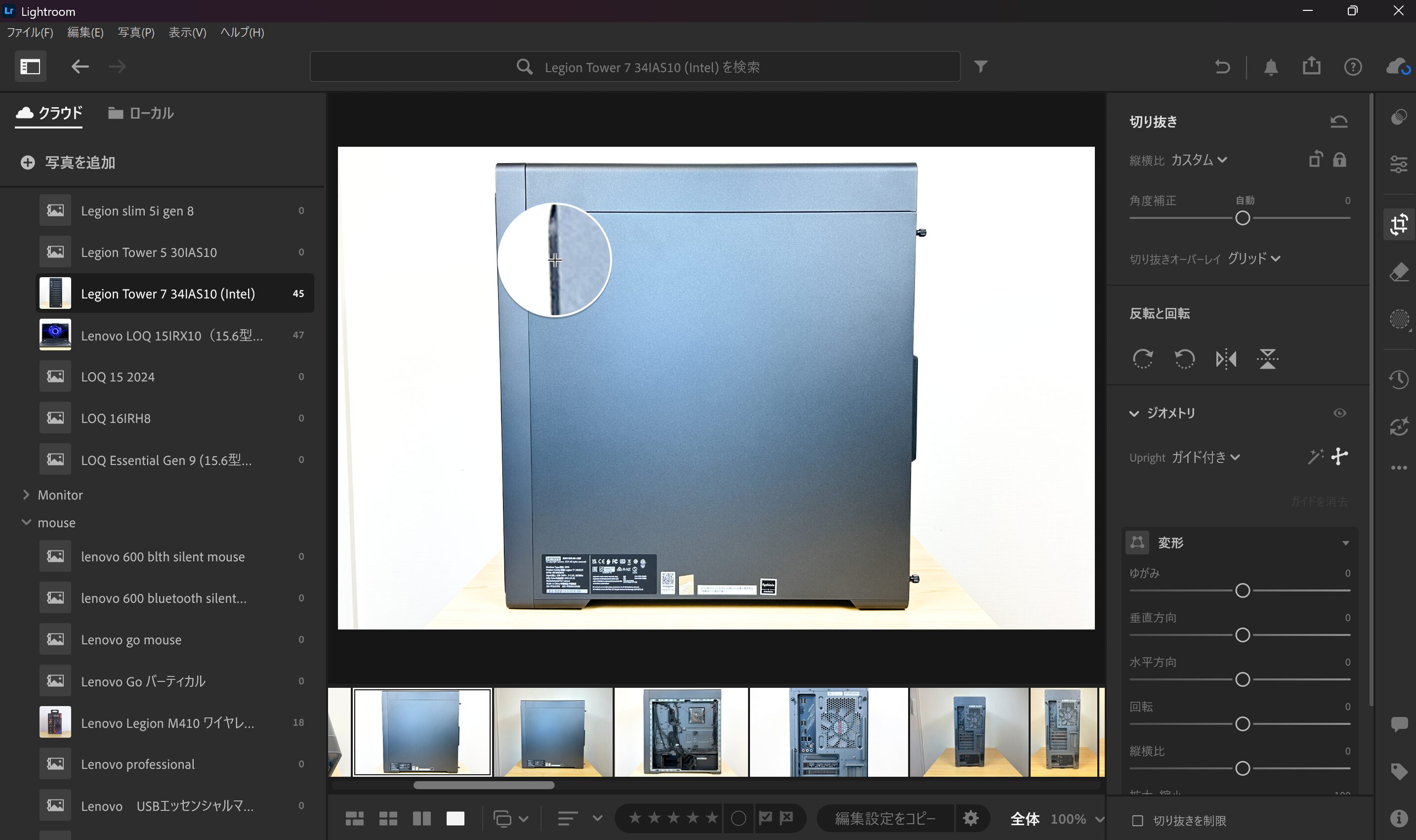Open the Edit adjustments panel icon
Screen dimensions: 1416x840
(1400, 165)
